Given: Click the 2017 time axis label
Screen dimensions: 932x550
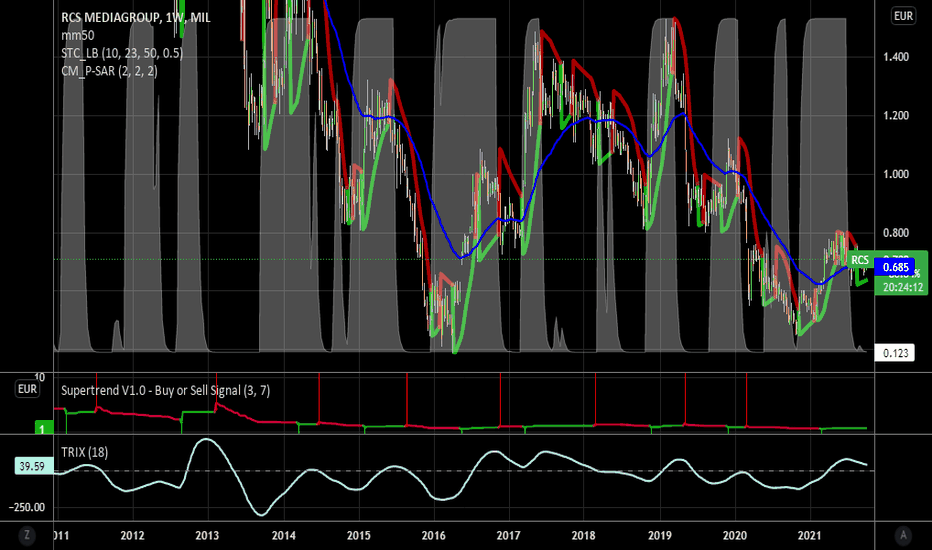Looking at the screenshot, I should coord(508,536).
